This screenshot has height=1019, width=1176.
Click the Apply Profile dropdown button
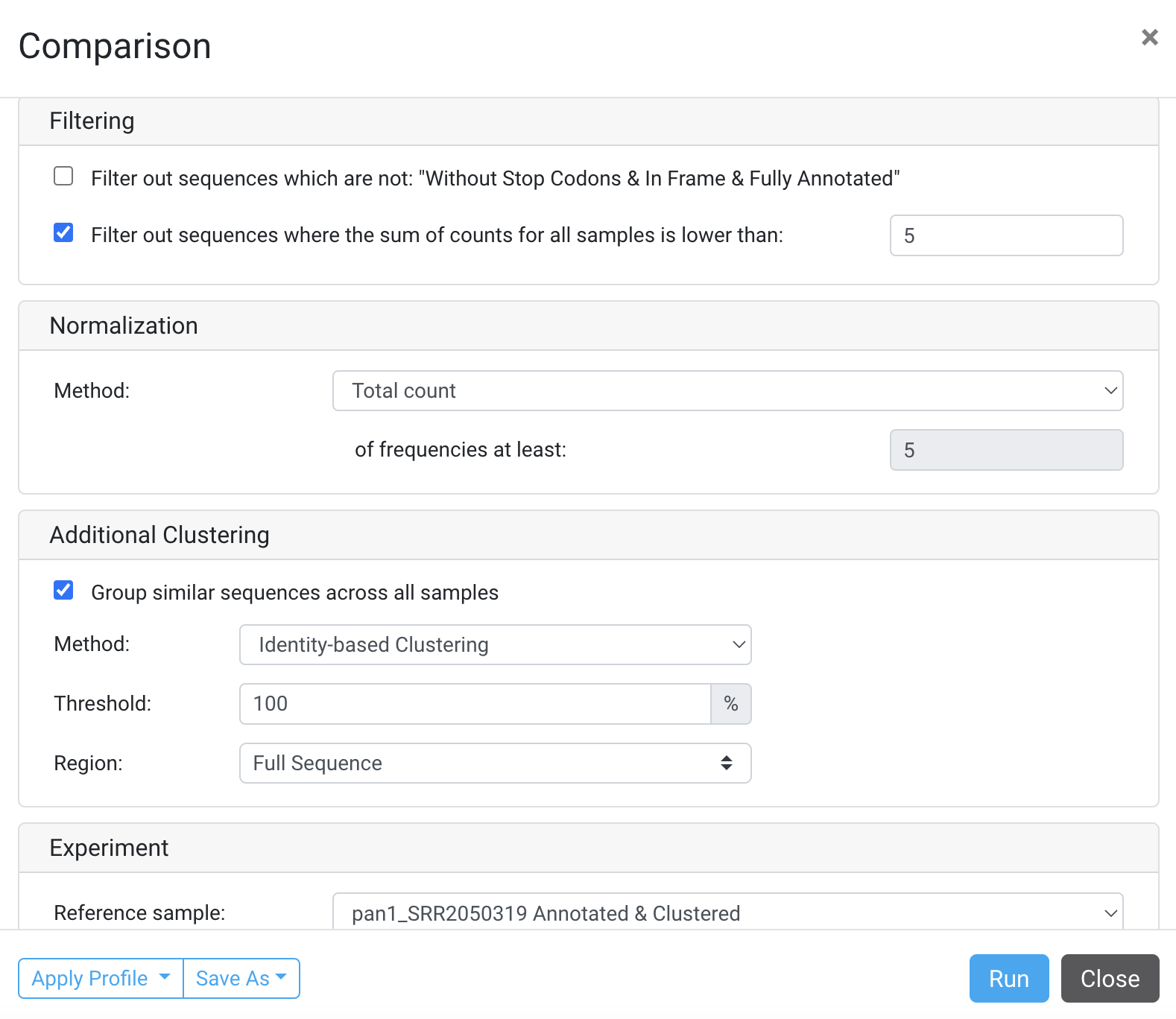(101, 978)
